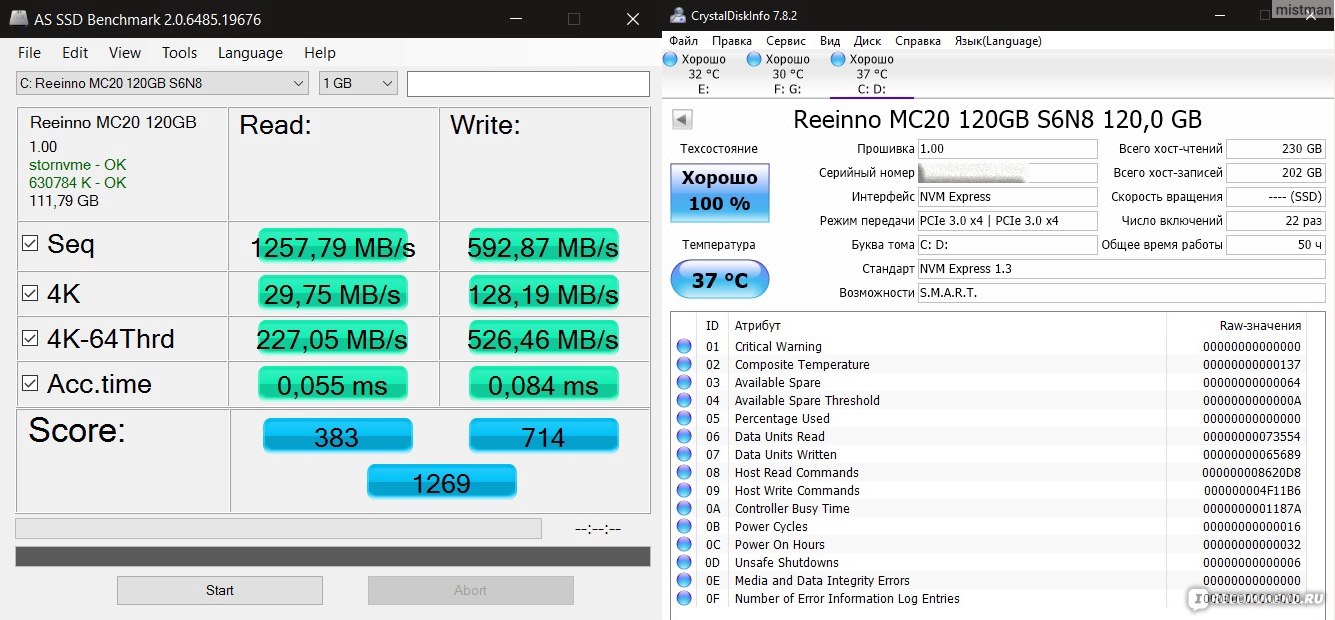The width and height of the screenshot is (1335, 620).
Task: Click the status circle for Data Units Read
Action: click(x=684, y=436)
